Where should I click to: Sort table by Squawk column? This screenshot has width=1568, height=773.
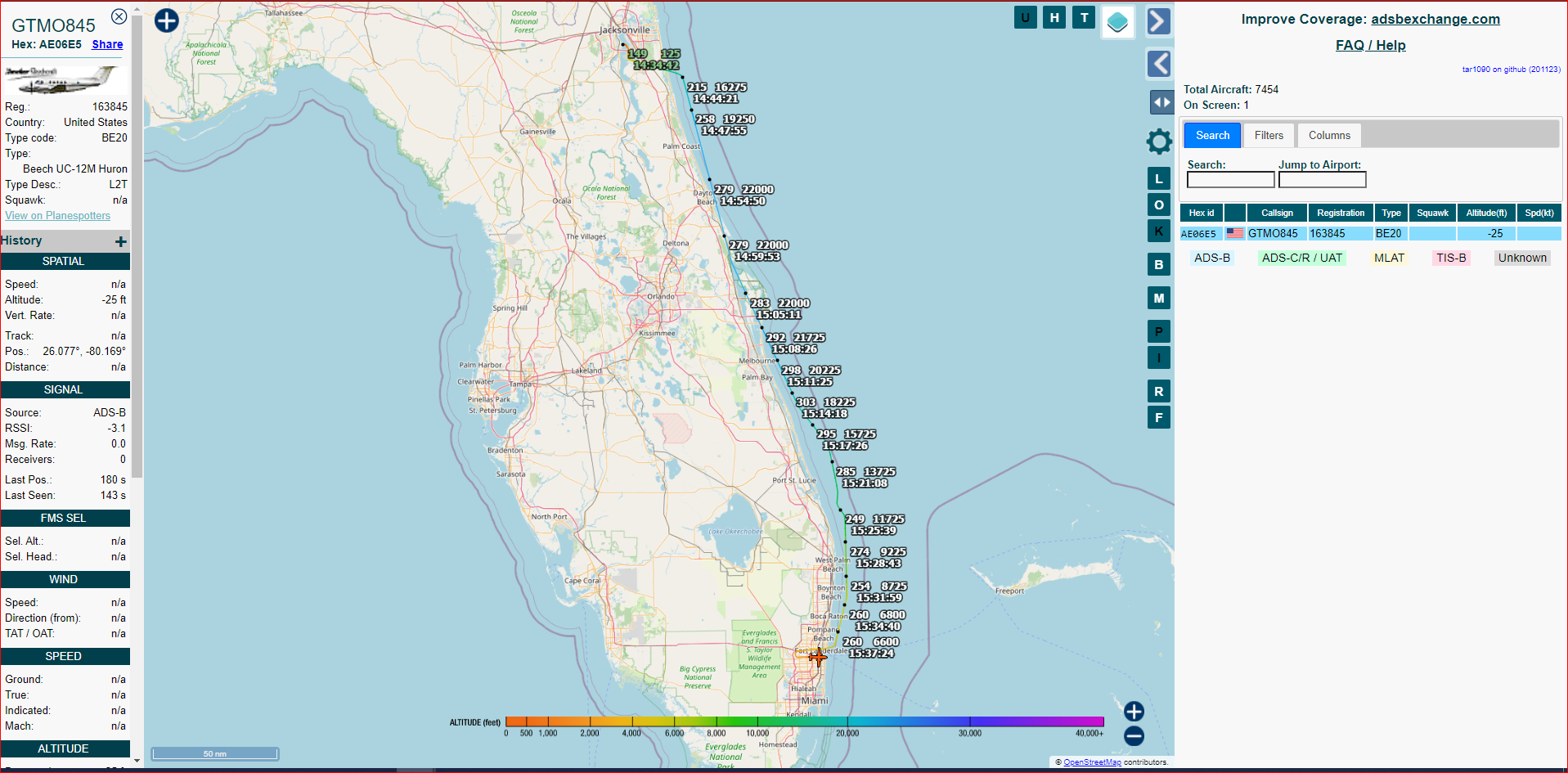(1432, 213)
